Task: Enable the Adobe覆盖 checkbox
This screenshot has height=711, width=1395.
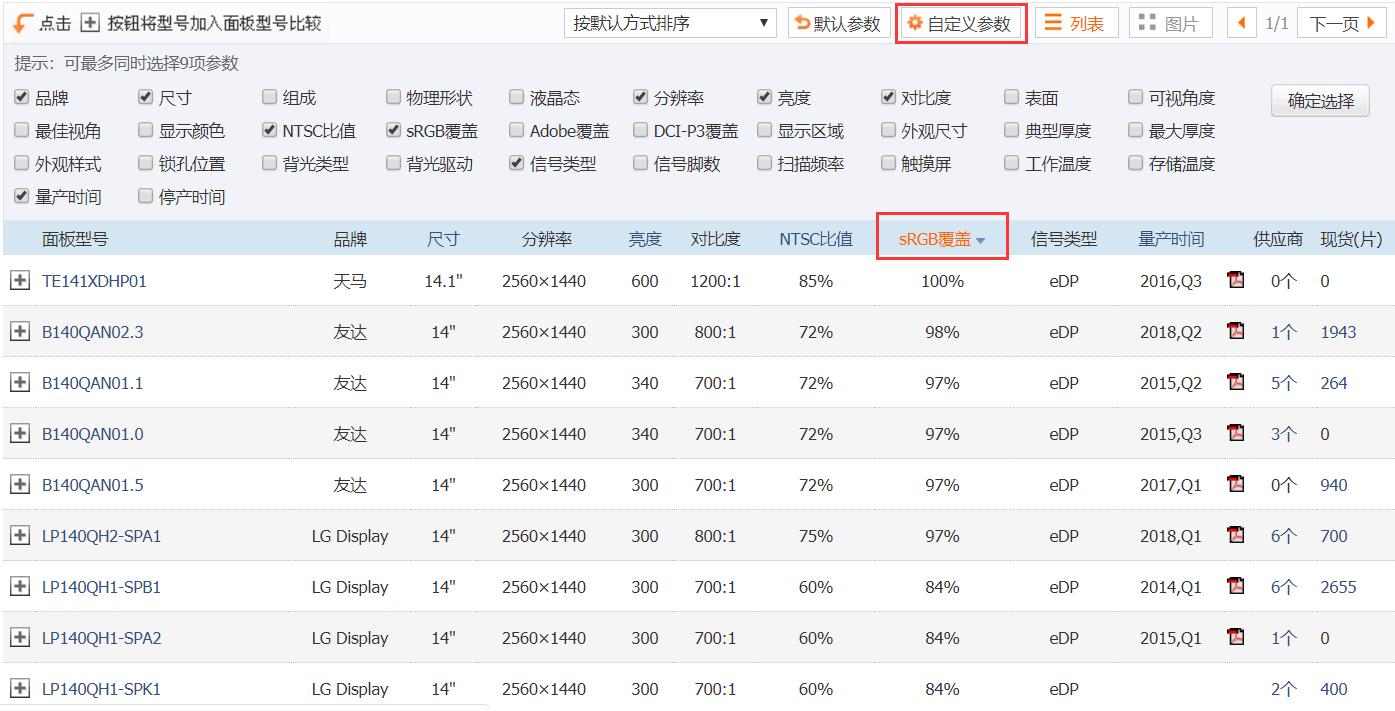Action: tap(517, 131)
